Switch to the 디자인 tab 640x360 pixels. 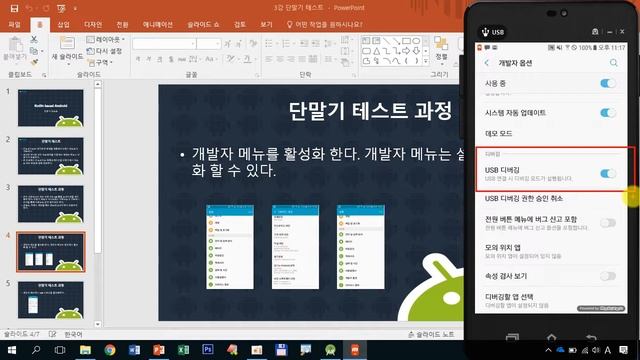[93, 24]
